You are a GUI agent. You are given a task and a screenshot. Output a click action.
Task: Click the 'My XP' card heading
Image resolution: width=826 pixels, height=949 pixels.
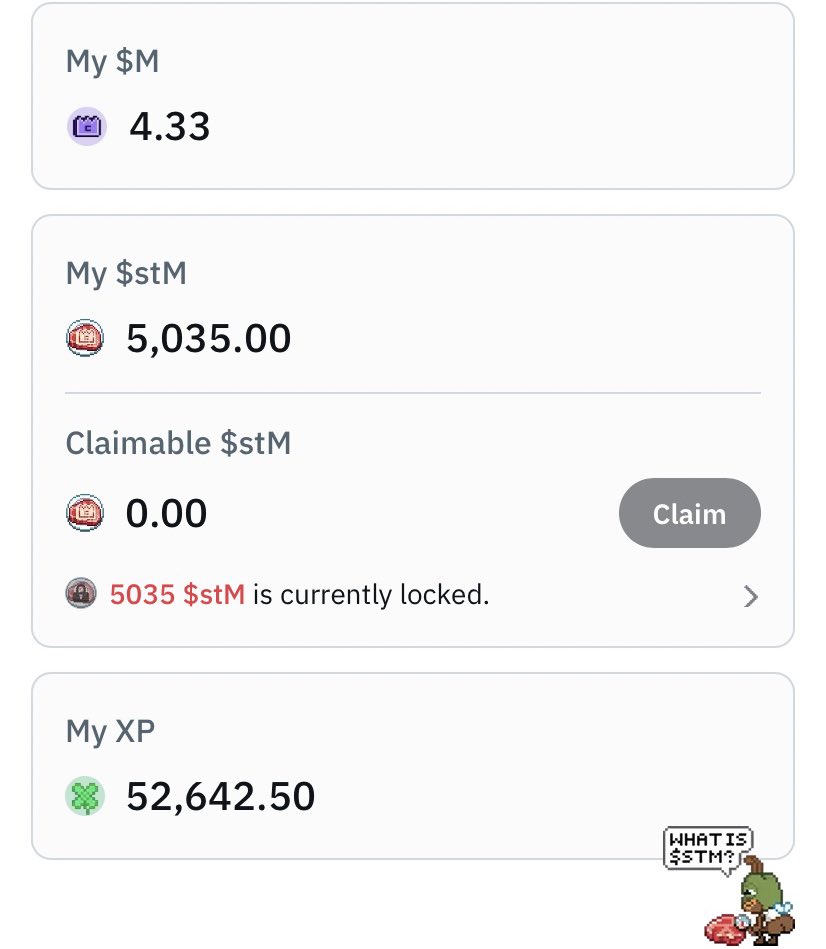coord(110,732)
